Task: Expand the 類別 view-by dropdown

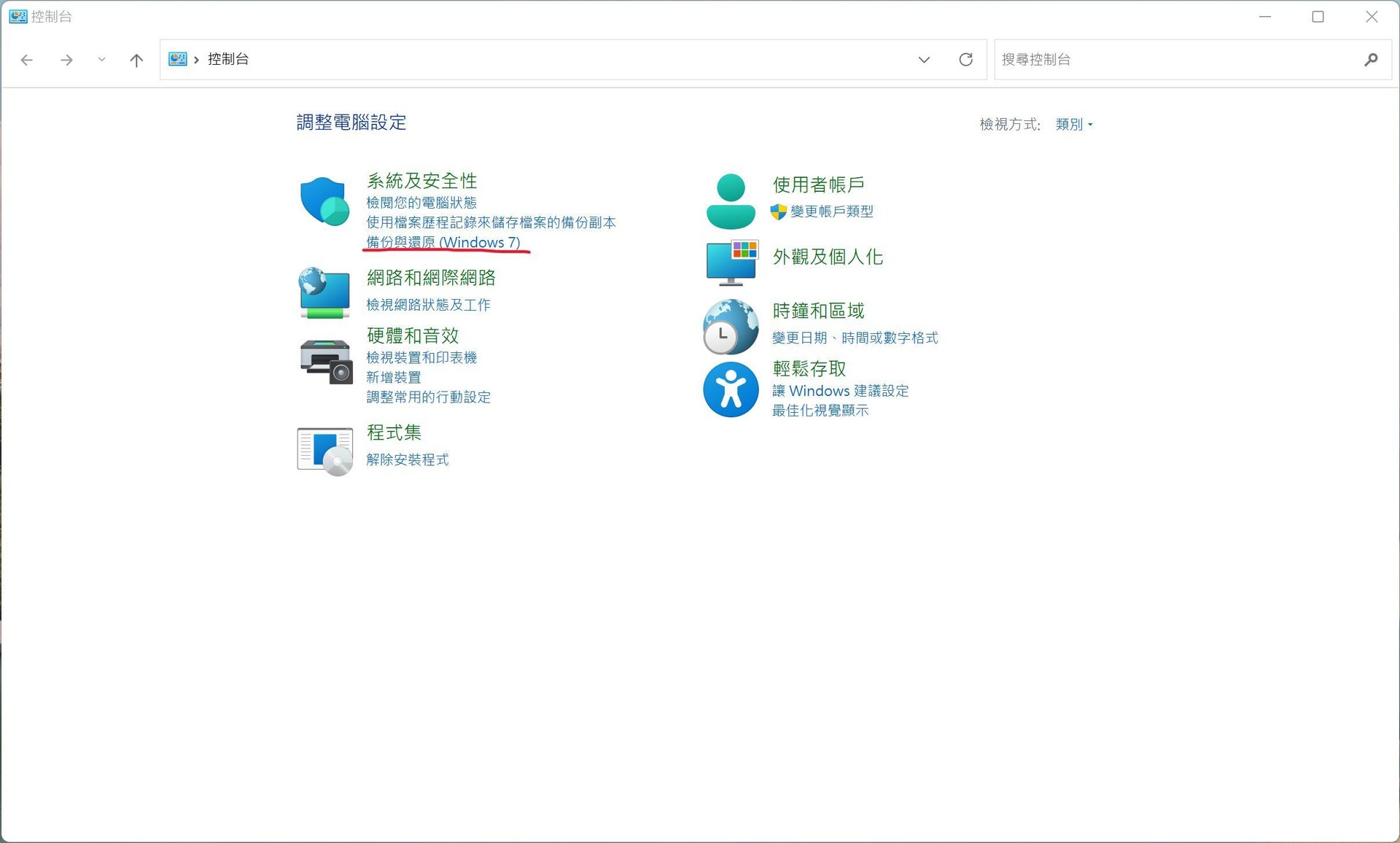Action: coord(1074,125)
